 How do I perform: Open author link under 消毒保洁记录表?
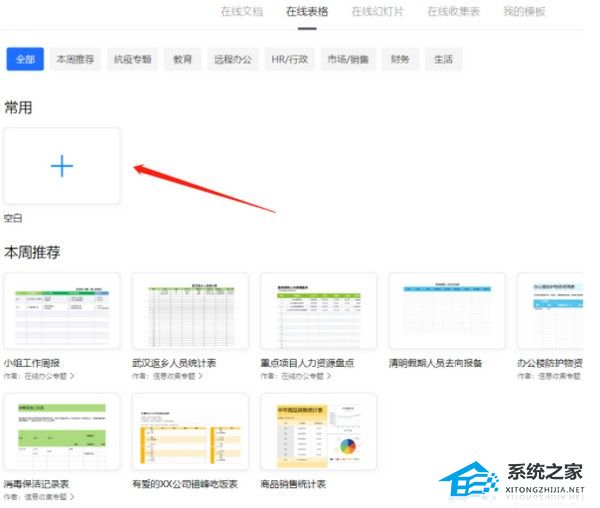[x=39, y=497]
